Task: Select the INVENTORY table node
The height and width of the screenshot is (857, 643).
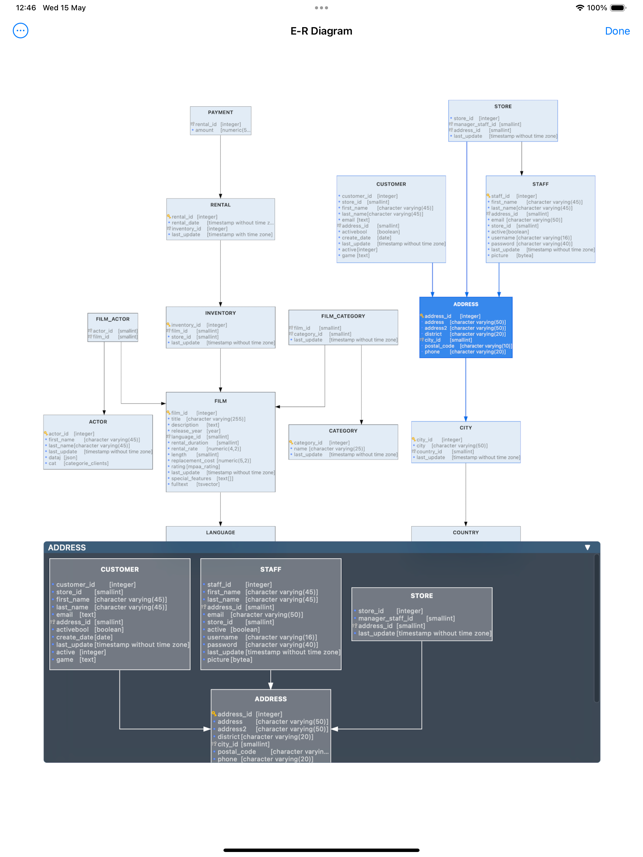Action: pos(220,327)
